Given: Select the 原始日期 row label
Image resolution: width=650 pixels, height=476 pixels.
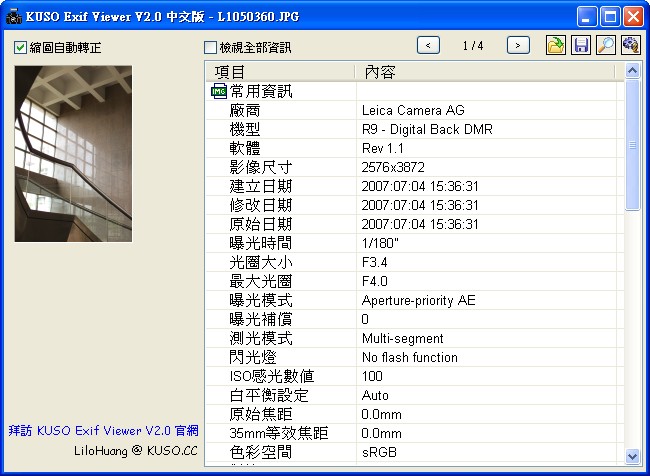Looking at the screenshot, I should [x=261, y=224].
